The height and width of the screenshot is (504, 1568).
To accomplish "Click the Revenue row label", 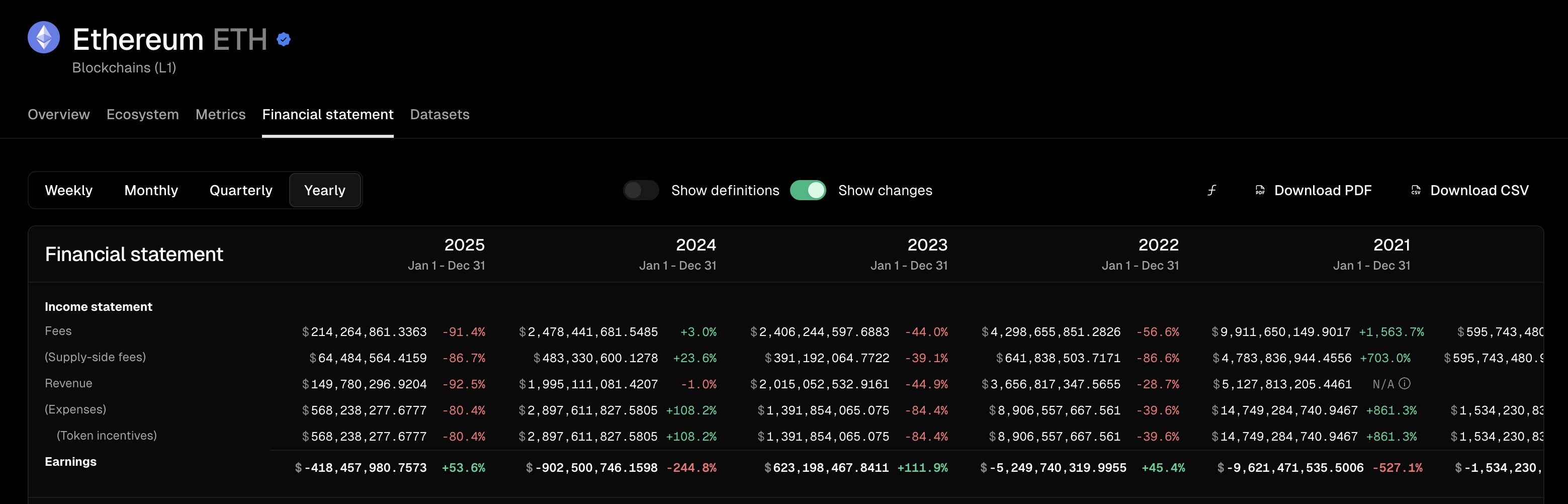I will (68, 383).
